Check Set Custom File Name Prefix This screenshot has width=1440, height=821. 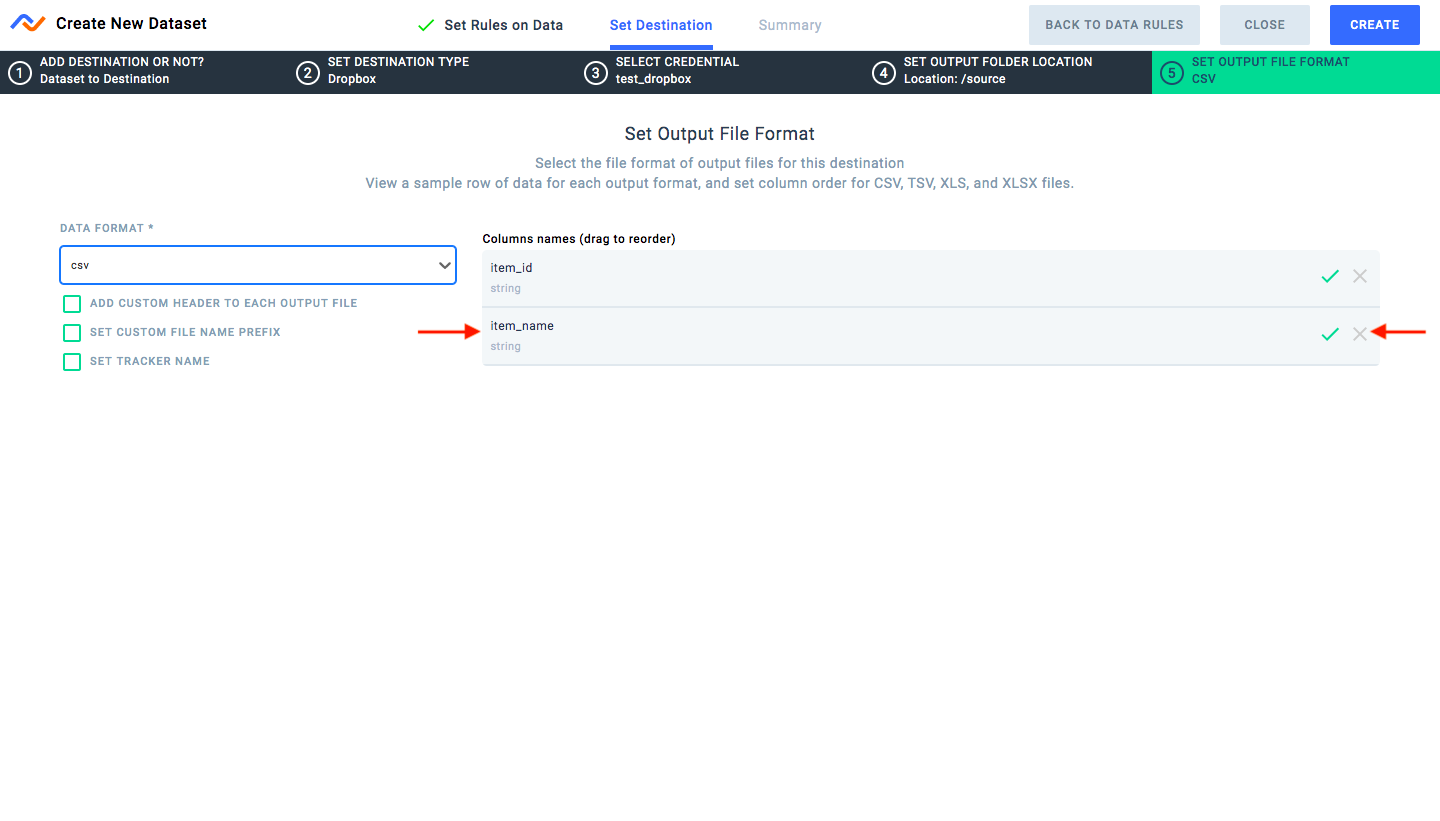pyautogui.click(x=72, y=332)
